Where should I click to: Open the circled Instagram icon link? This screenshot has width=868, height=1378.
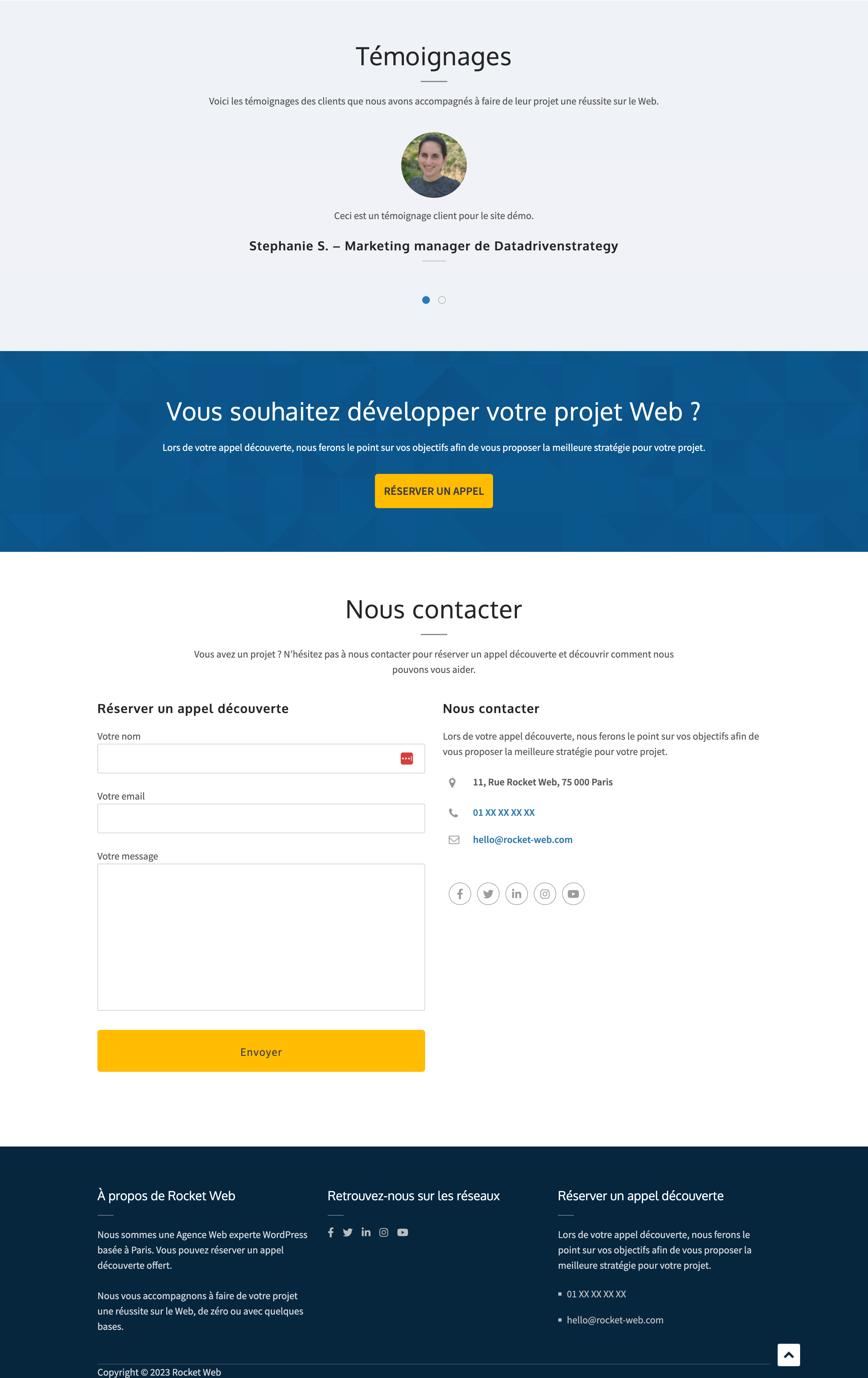tap(545, 894)
